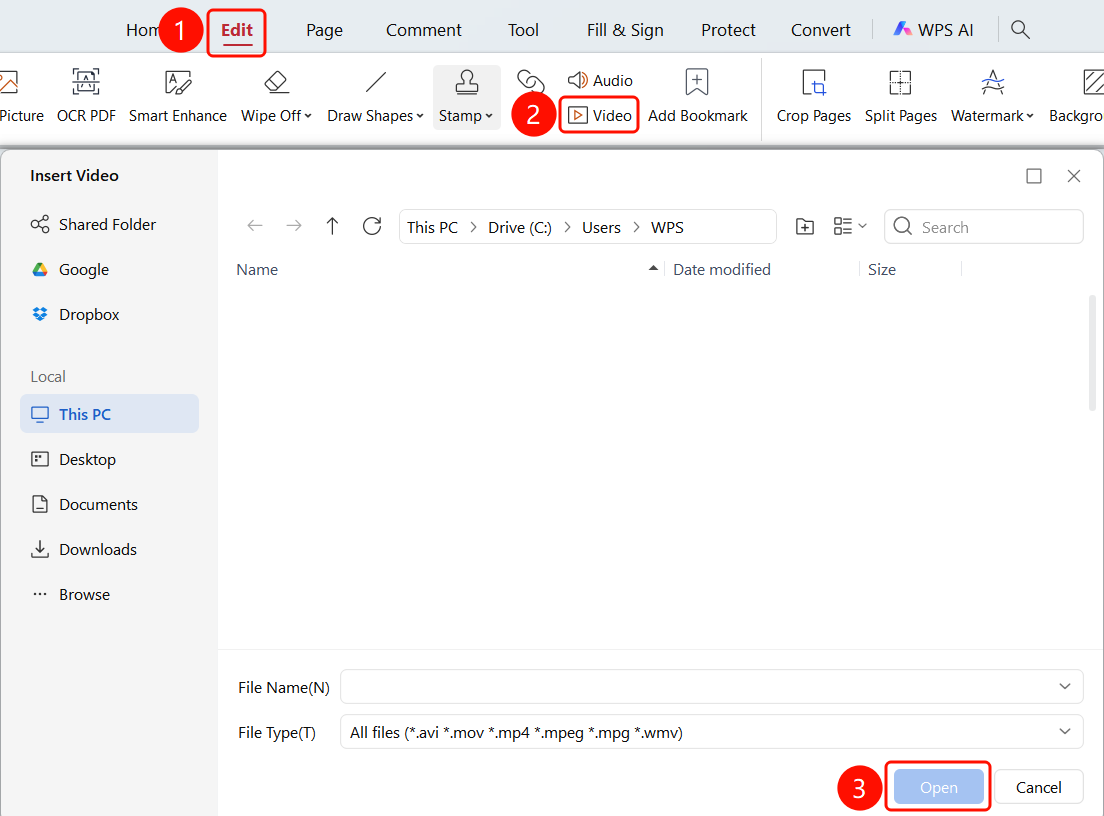This screenshot has width=1104, height=816.
Task: Click the Open button
Action: (x=939, y=787)
